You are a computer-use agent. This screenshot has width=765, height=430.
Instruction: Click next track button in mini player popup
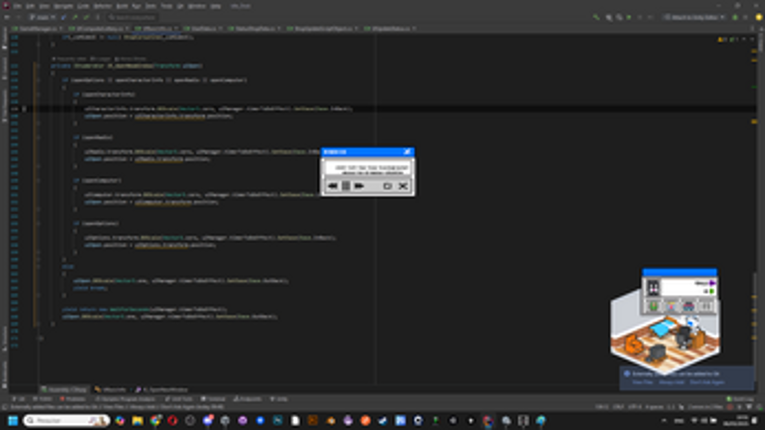tap(359, 186)
